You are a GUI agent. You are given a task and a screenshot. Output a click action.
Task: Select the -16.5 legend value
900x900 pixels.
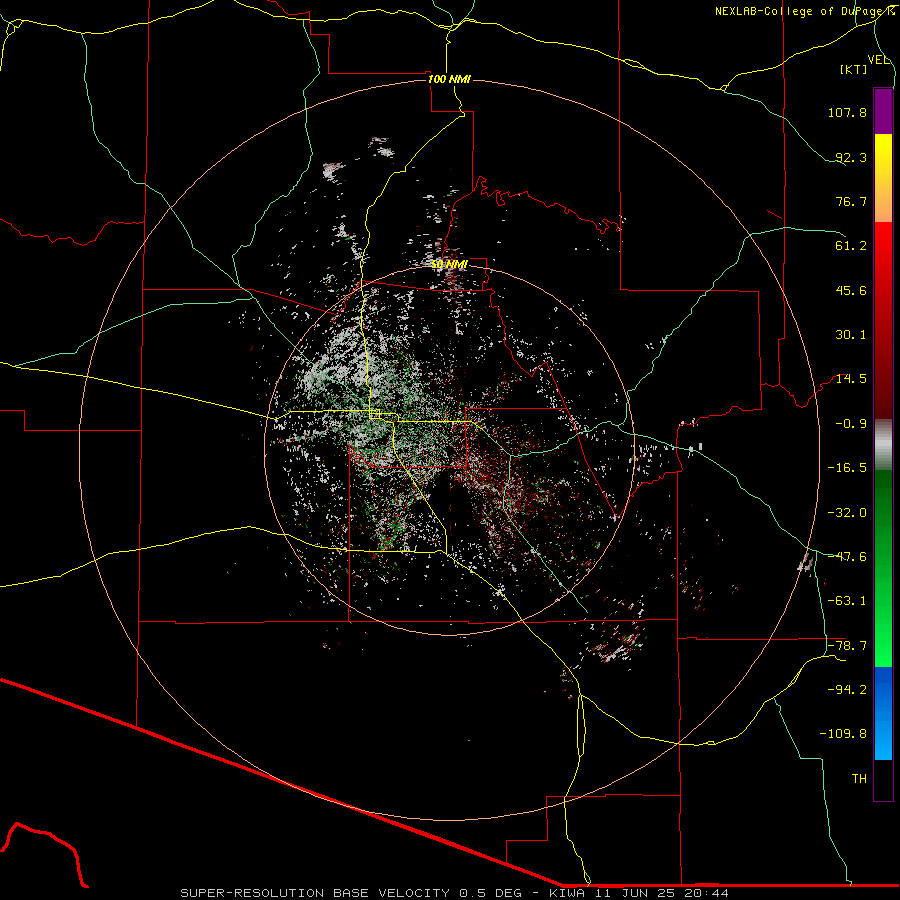847,468
